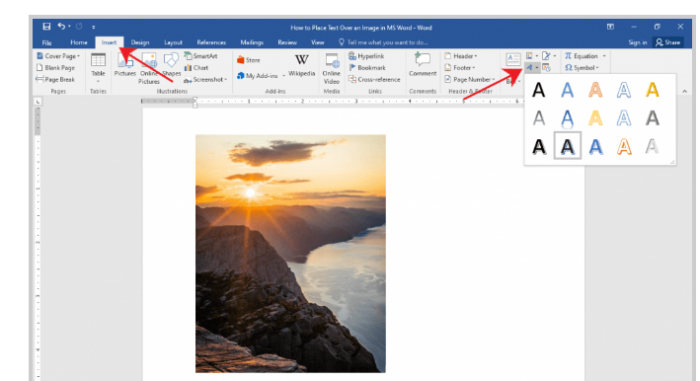Click the WordArt button in ribbon
This screenshot has width=700, height=381.
tap(532, 67)
